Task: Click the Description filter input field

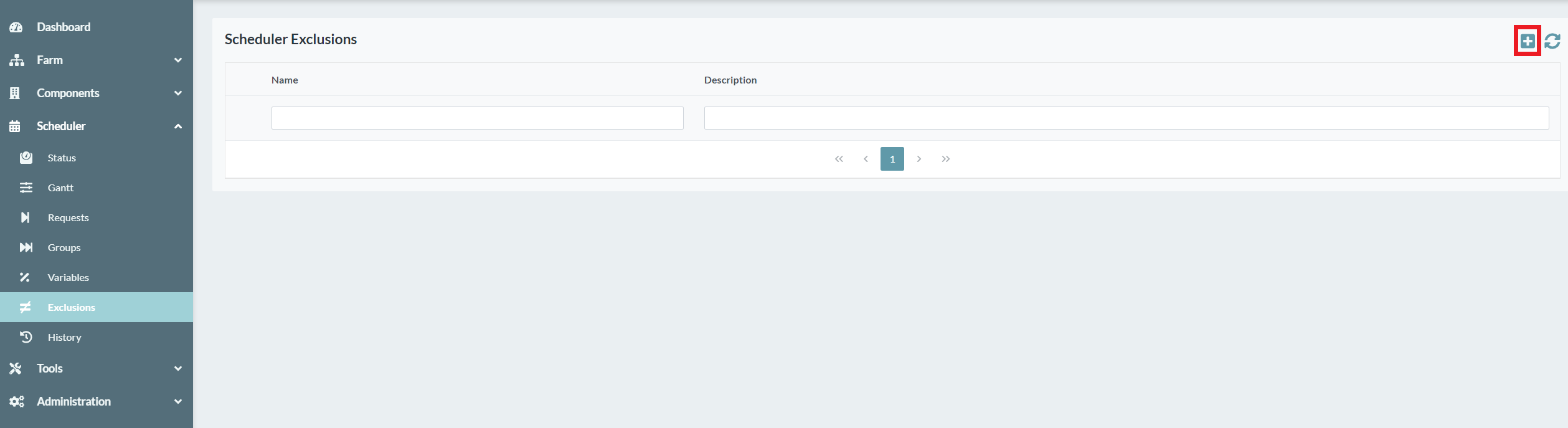Action: [1126, 118]
